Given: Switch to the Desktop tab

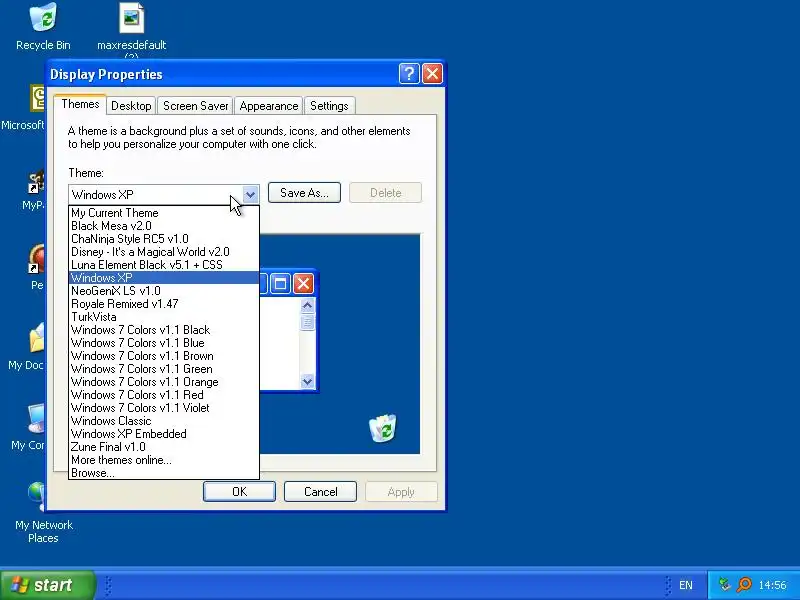Looking at the screenshot, I should (x=131, y=106).
